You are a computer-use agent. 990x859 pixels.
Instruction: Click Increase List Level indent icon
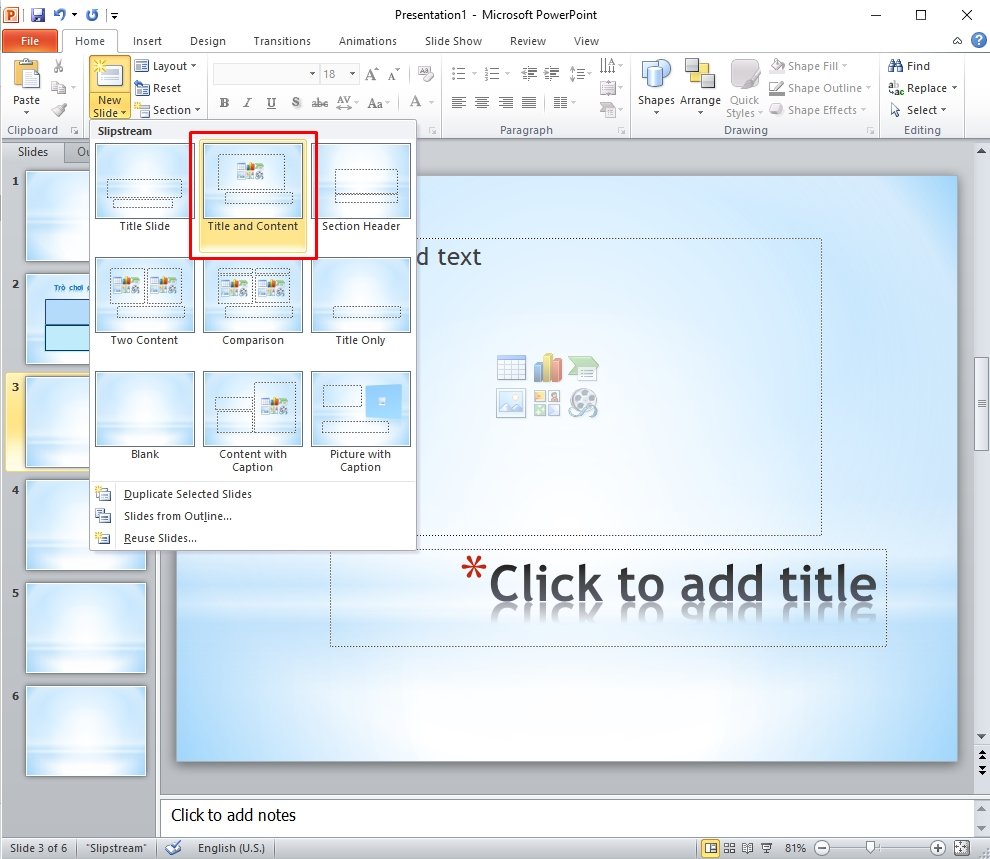(551, 73)
